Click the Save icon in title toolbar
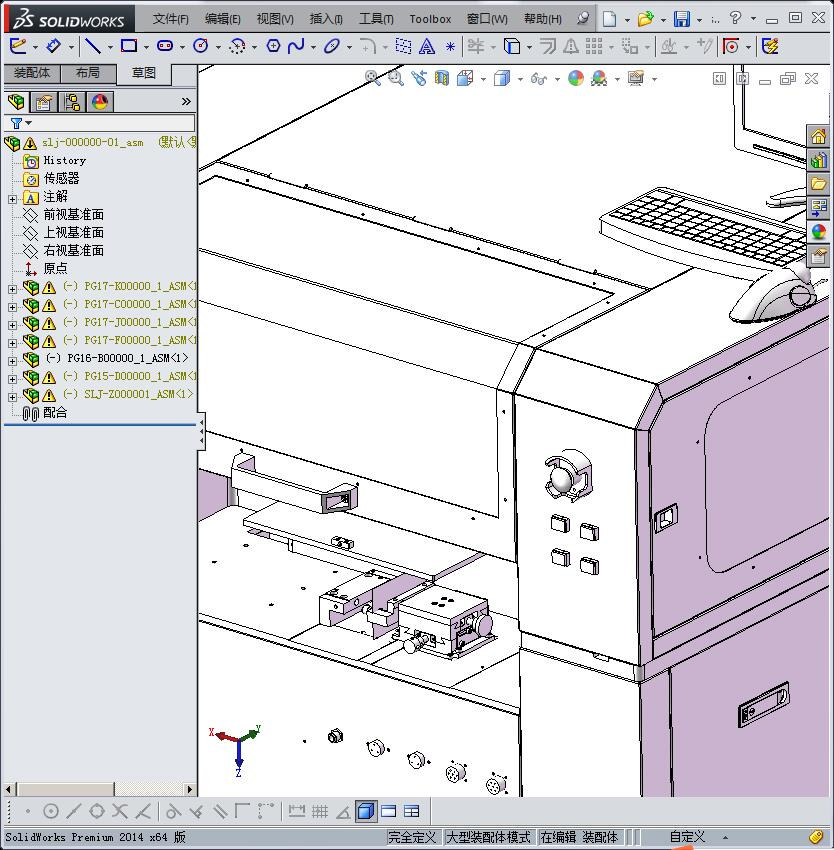 (681, 19)
